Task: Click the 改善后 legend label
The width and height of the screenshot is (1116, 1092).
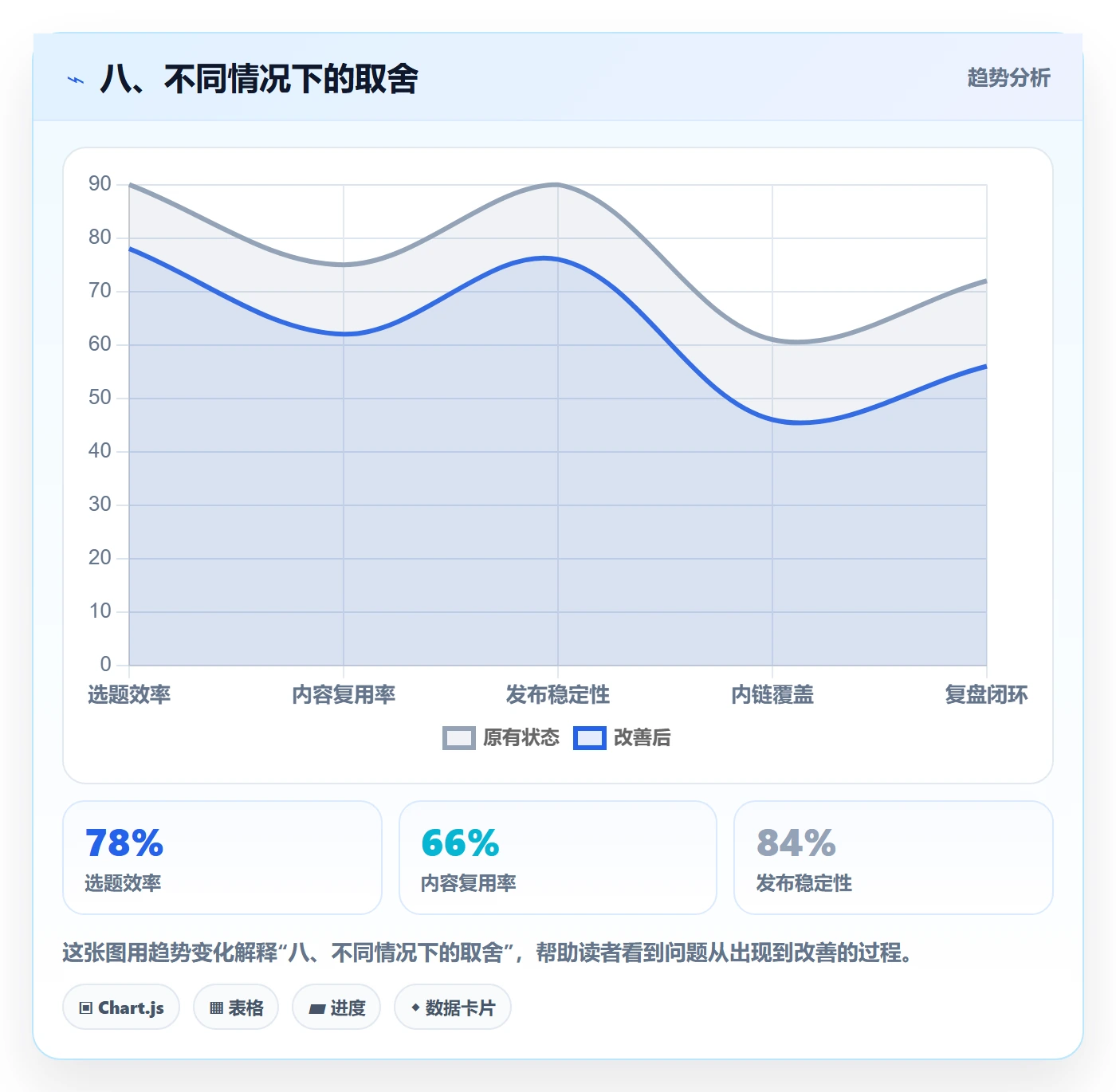Action: pos(642,738)
